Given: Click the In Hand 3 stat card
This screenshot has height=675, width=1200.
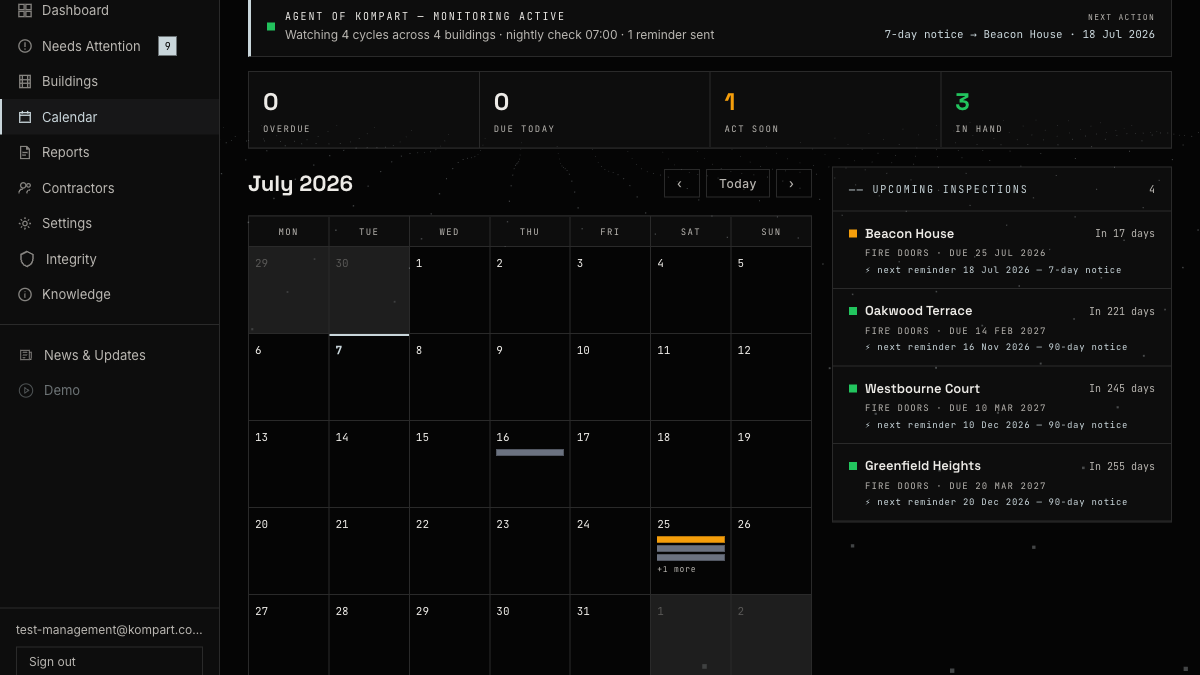Looking at the screenshot, I should click(1057, 110).
